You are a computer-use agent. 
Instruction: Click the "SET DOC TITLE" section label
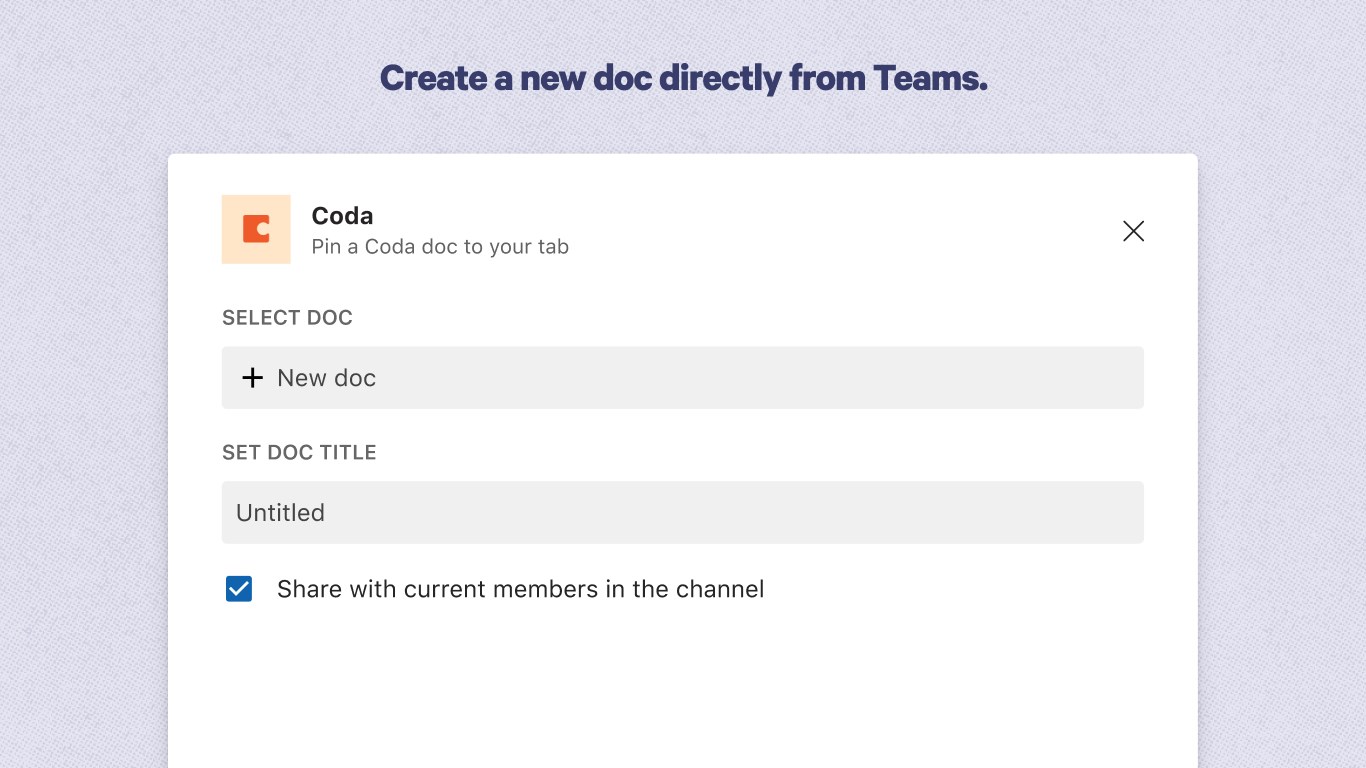[x=299, y=453]
